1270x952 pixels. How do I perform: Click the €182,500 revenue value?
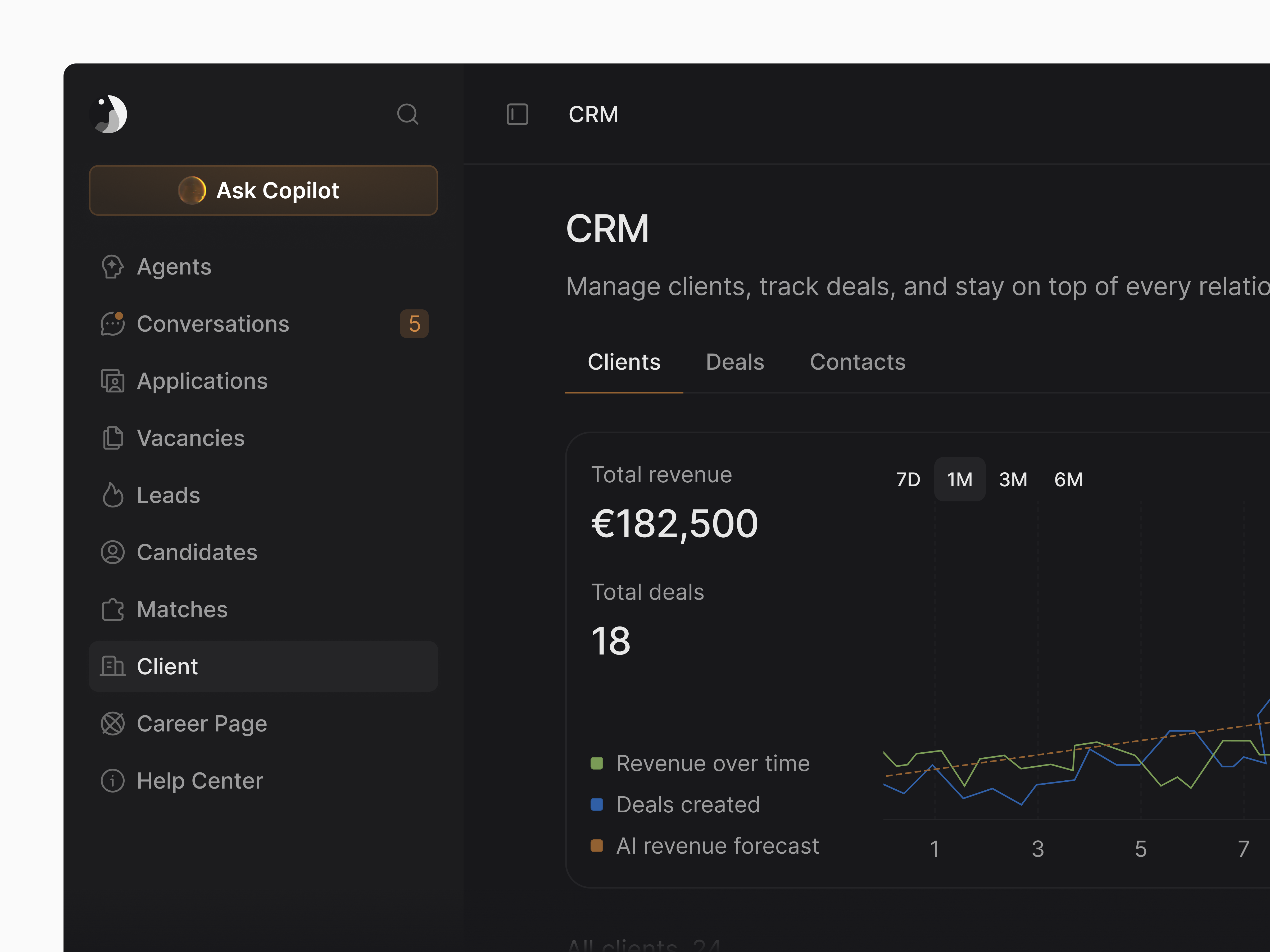point(675,524)
